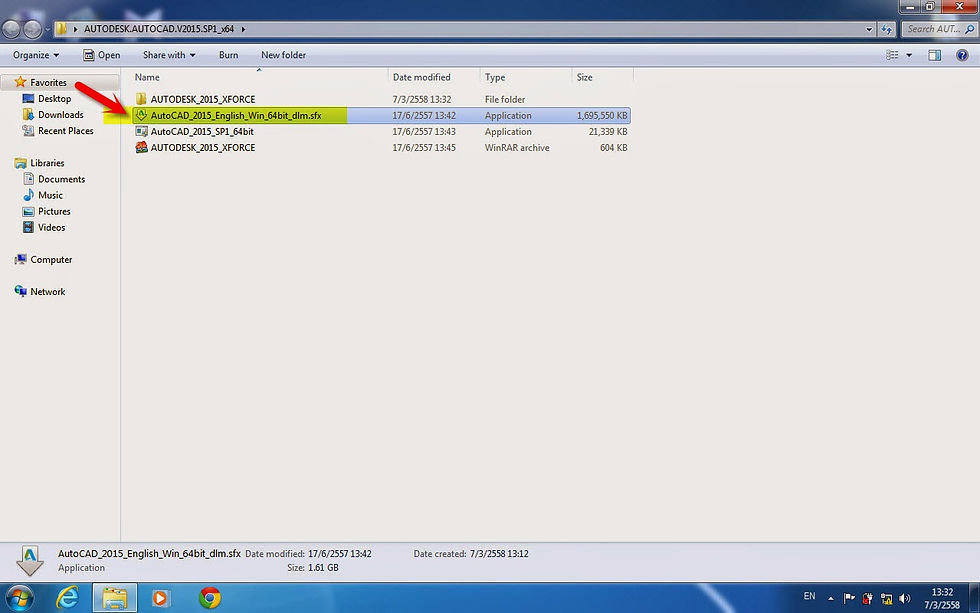Click the 7/3/2558 13:32 date cell
The image size is (980, 613).
coord(422,99)
